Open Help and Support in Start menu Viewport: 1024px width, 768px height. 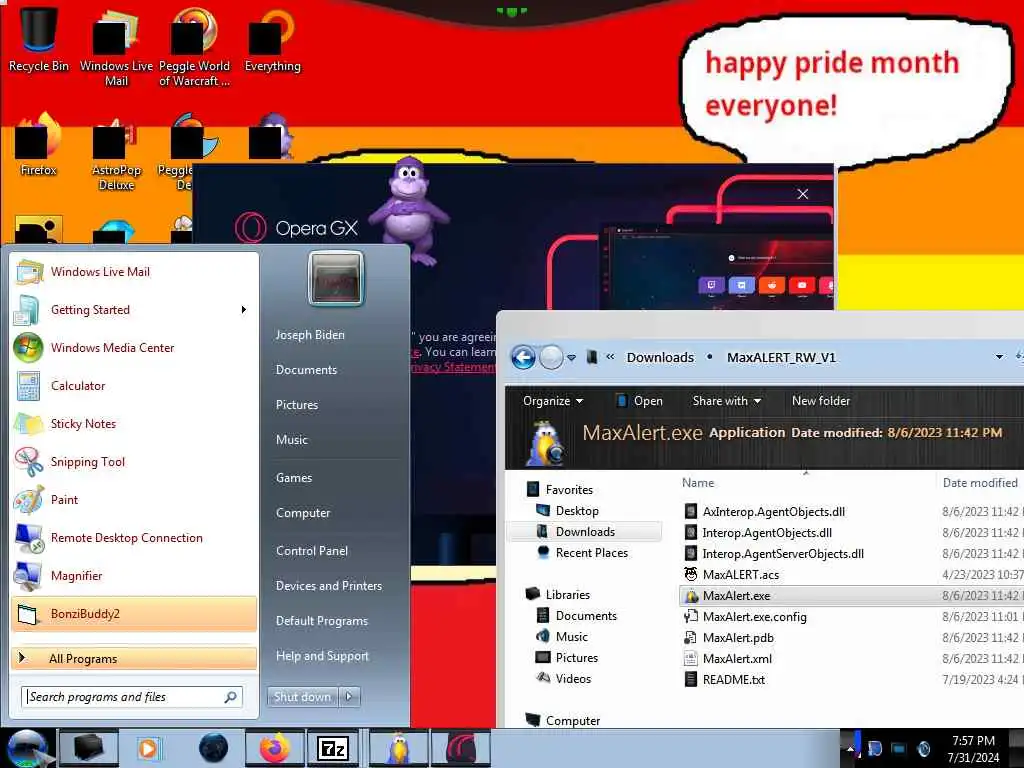pyautogui.click(x=322, y=656)
